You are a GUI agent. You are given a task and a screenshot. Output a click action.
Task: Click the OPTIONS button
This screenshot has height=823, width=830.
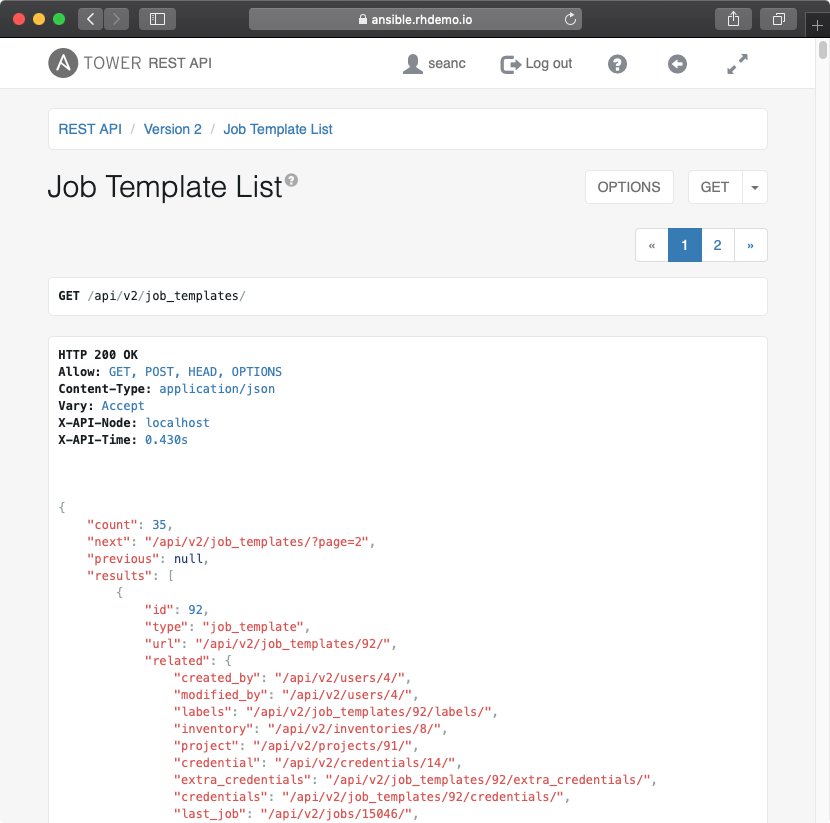coord(628,187)
